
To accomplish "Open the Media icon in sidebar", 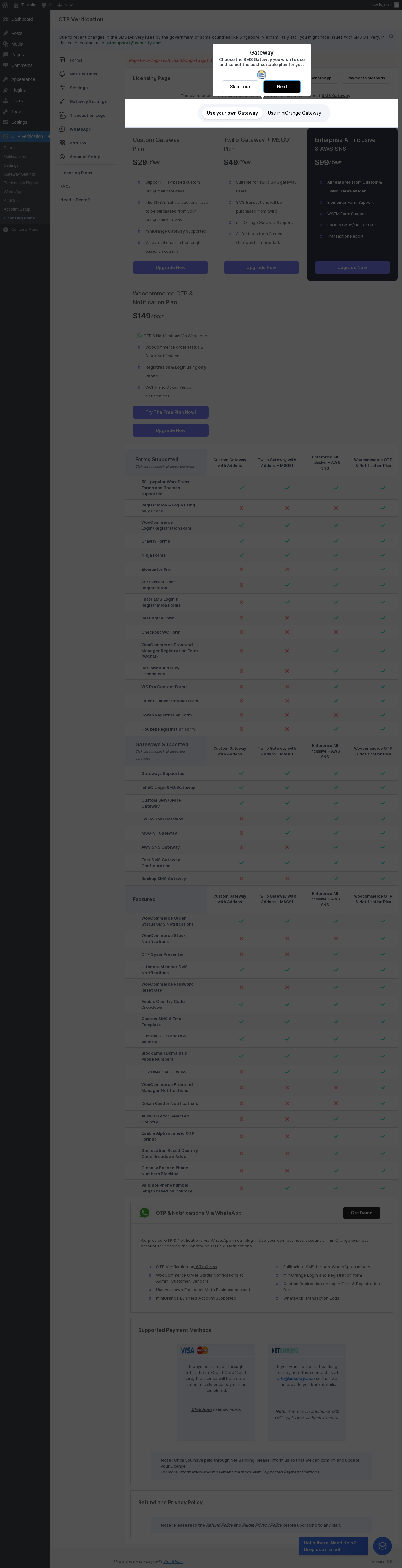I will 5,44.
